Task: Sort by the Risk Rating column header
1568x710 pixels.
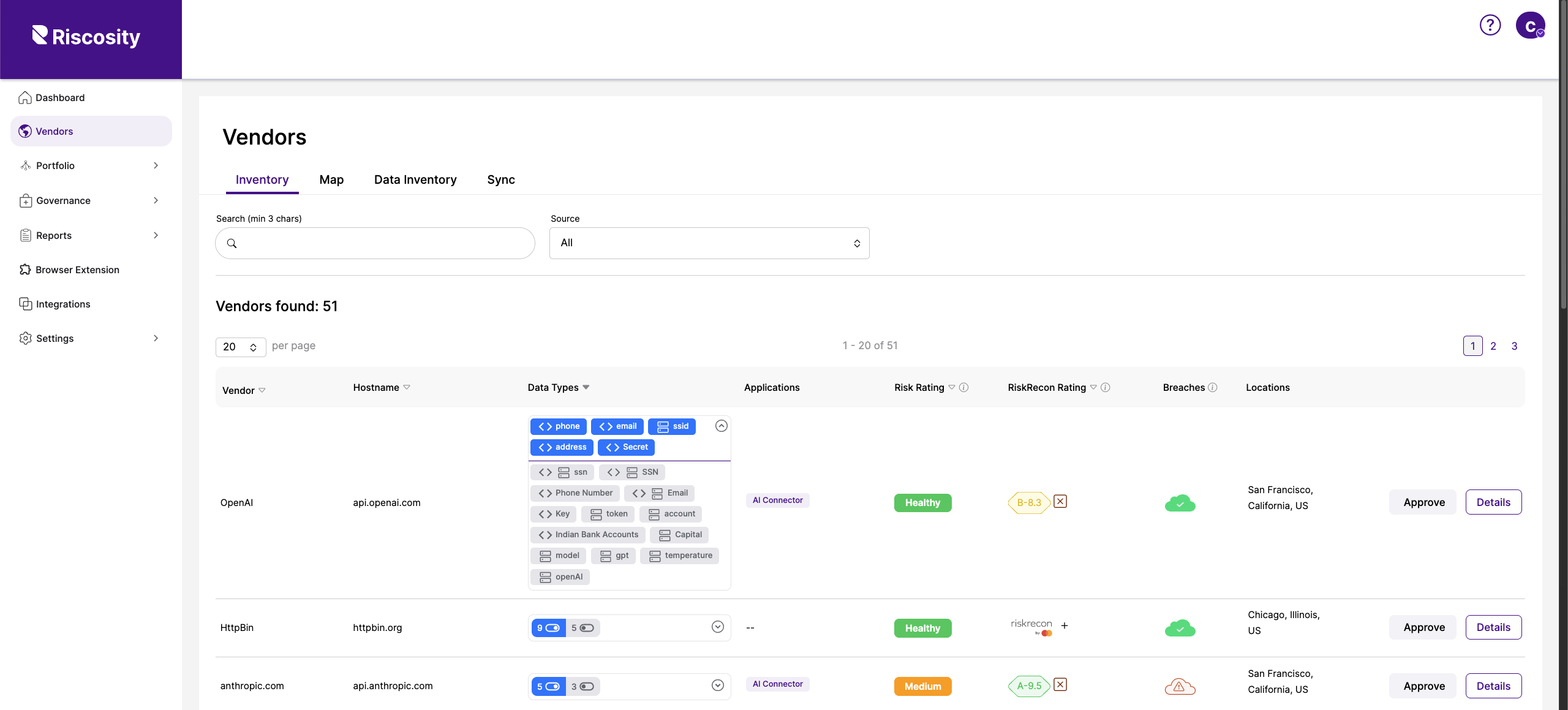Action: pyautogui.click(x=924, y=387)
